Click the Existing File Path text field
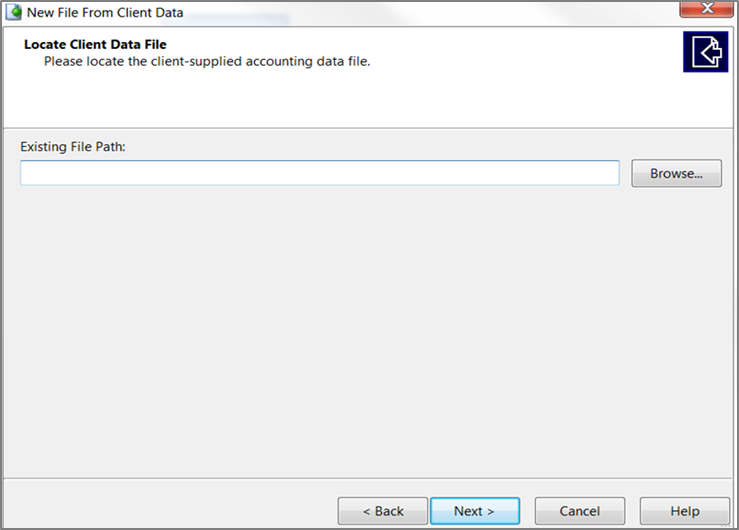Image resolution: width=739 pixels, height=530 pixels. [320, 173]
